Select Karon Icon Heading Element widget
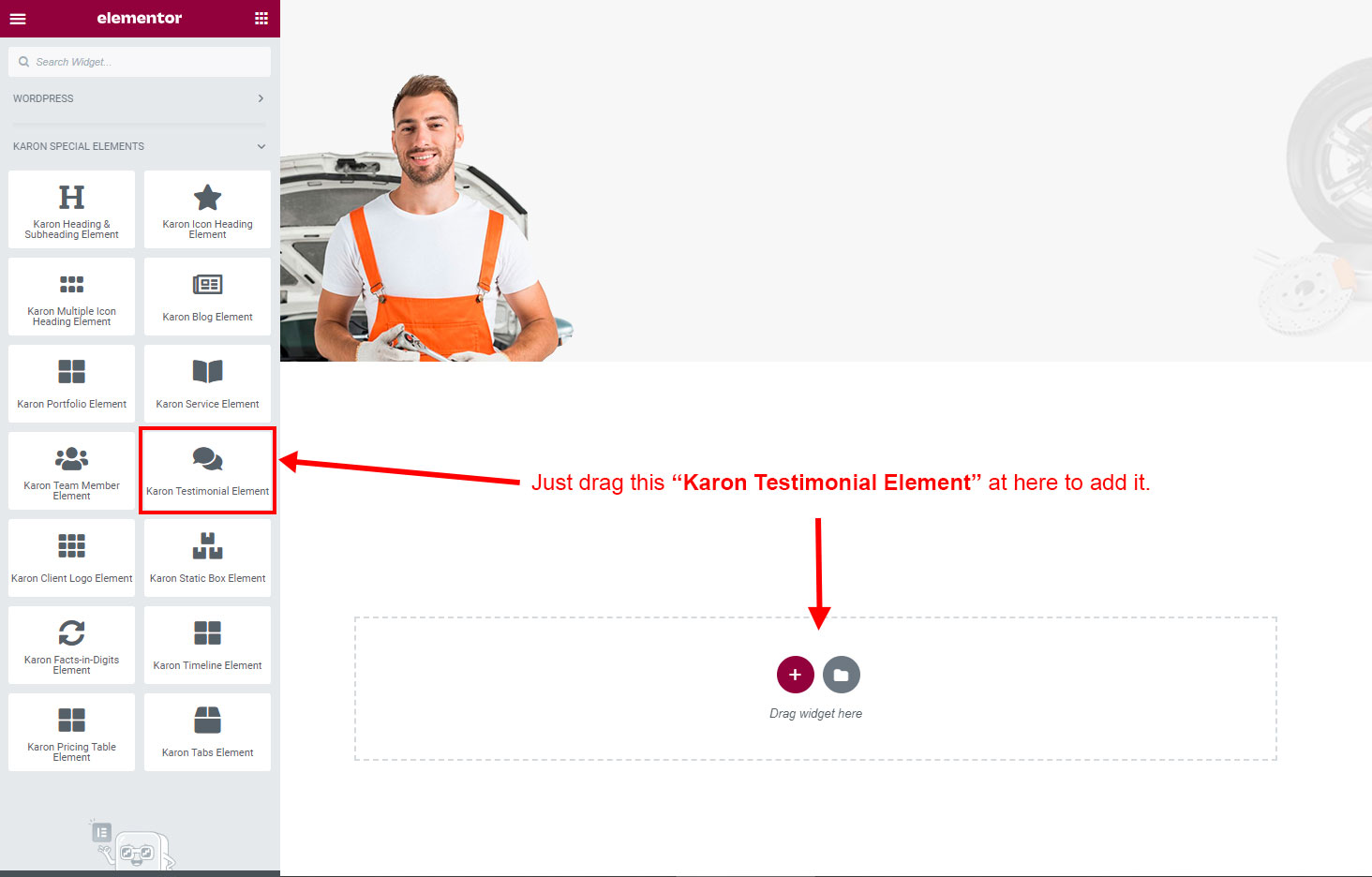Image resolution: width=1372 pixels, height=877 pixels. (207, 210)
